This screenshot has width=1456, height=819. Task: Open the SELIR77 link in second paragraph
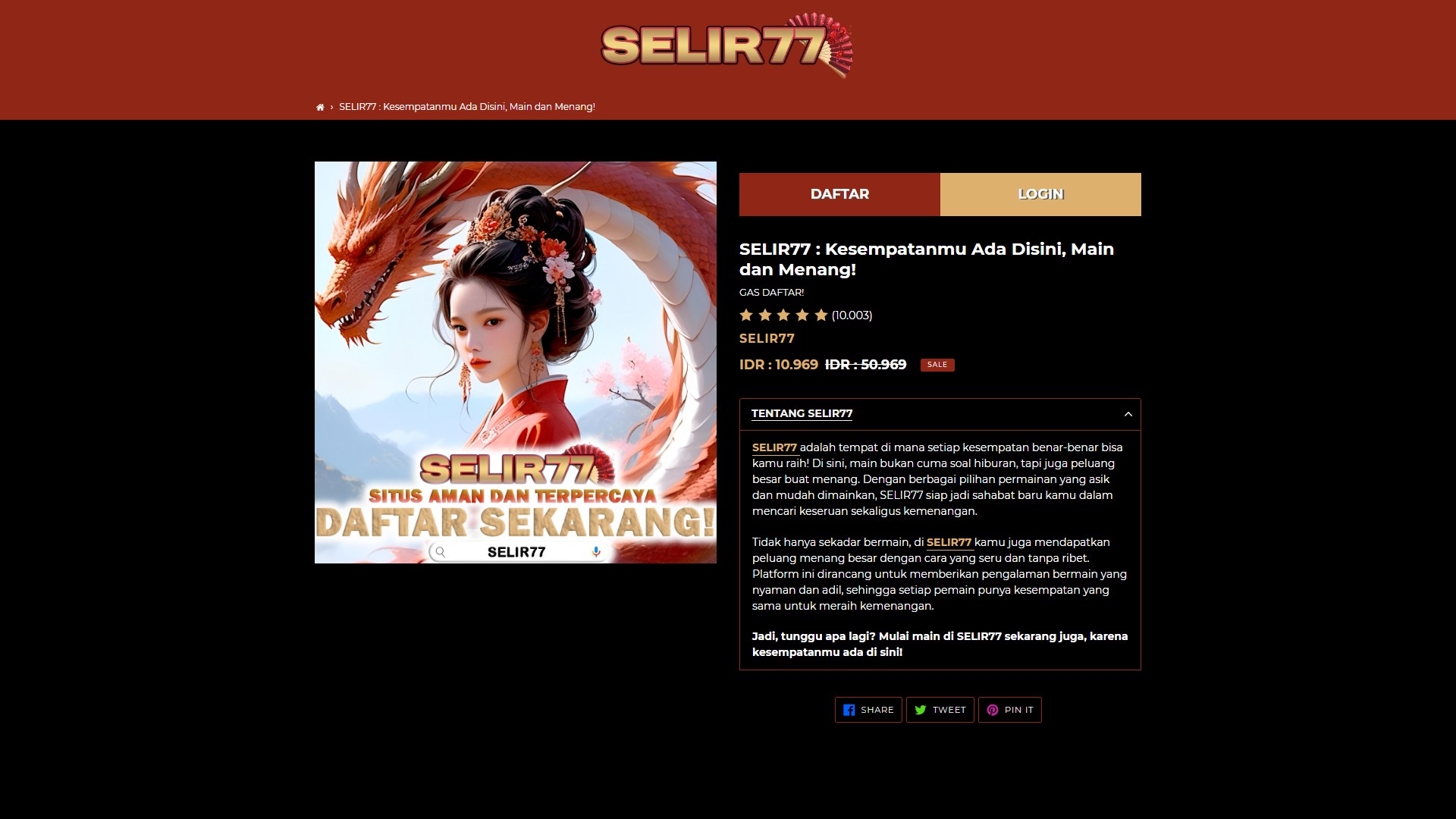(949, 542)
